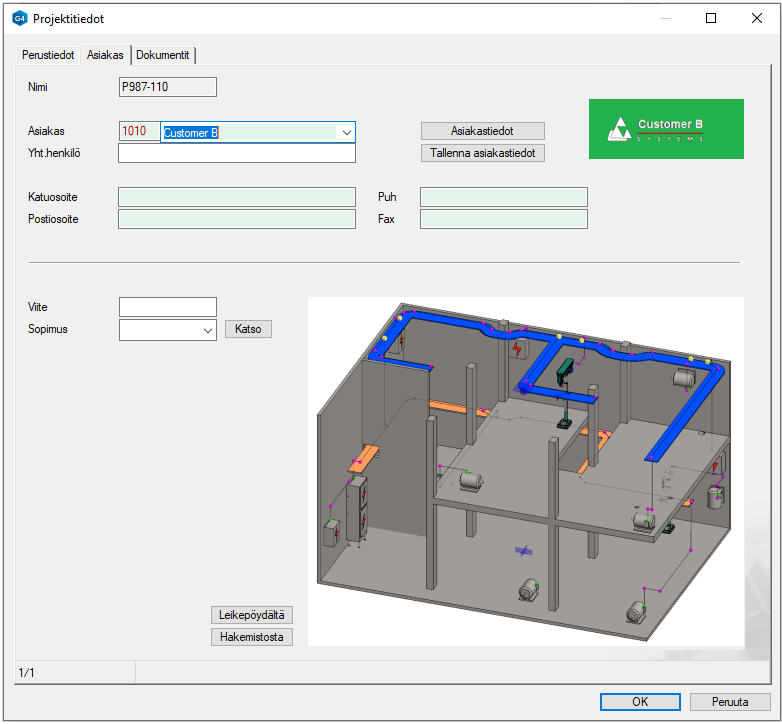Viewport: 782px width, 724px height.
Task: Confirm the dialog with OK
Action: coord(640,702)
